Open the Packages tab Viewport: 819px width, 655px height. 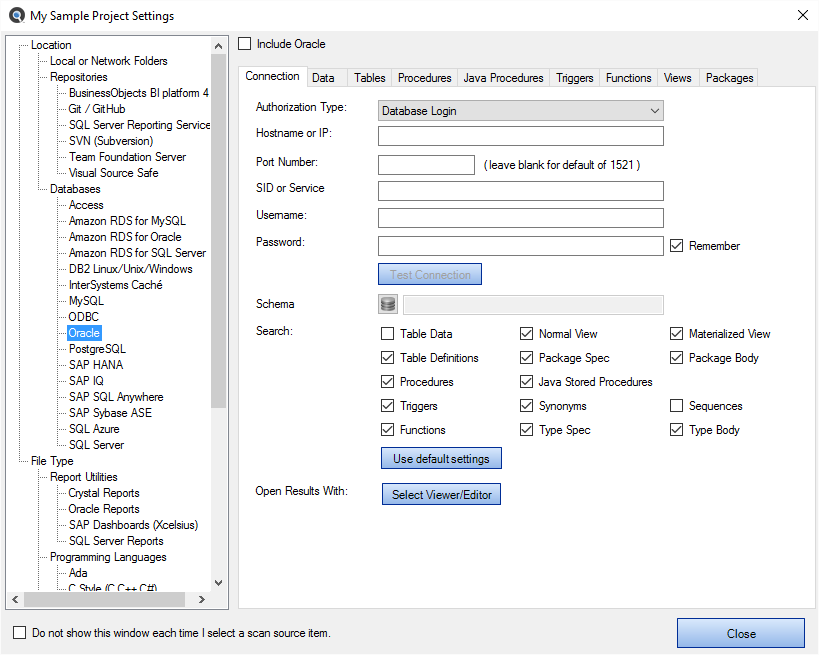729,78
